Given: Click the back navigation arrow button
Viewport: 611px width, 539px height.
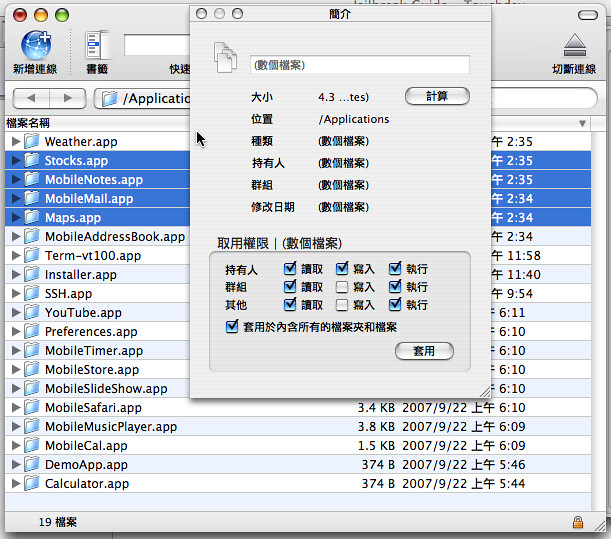Looking at the screenshot, I should 32,98.
